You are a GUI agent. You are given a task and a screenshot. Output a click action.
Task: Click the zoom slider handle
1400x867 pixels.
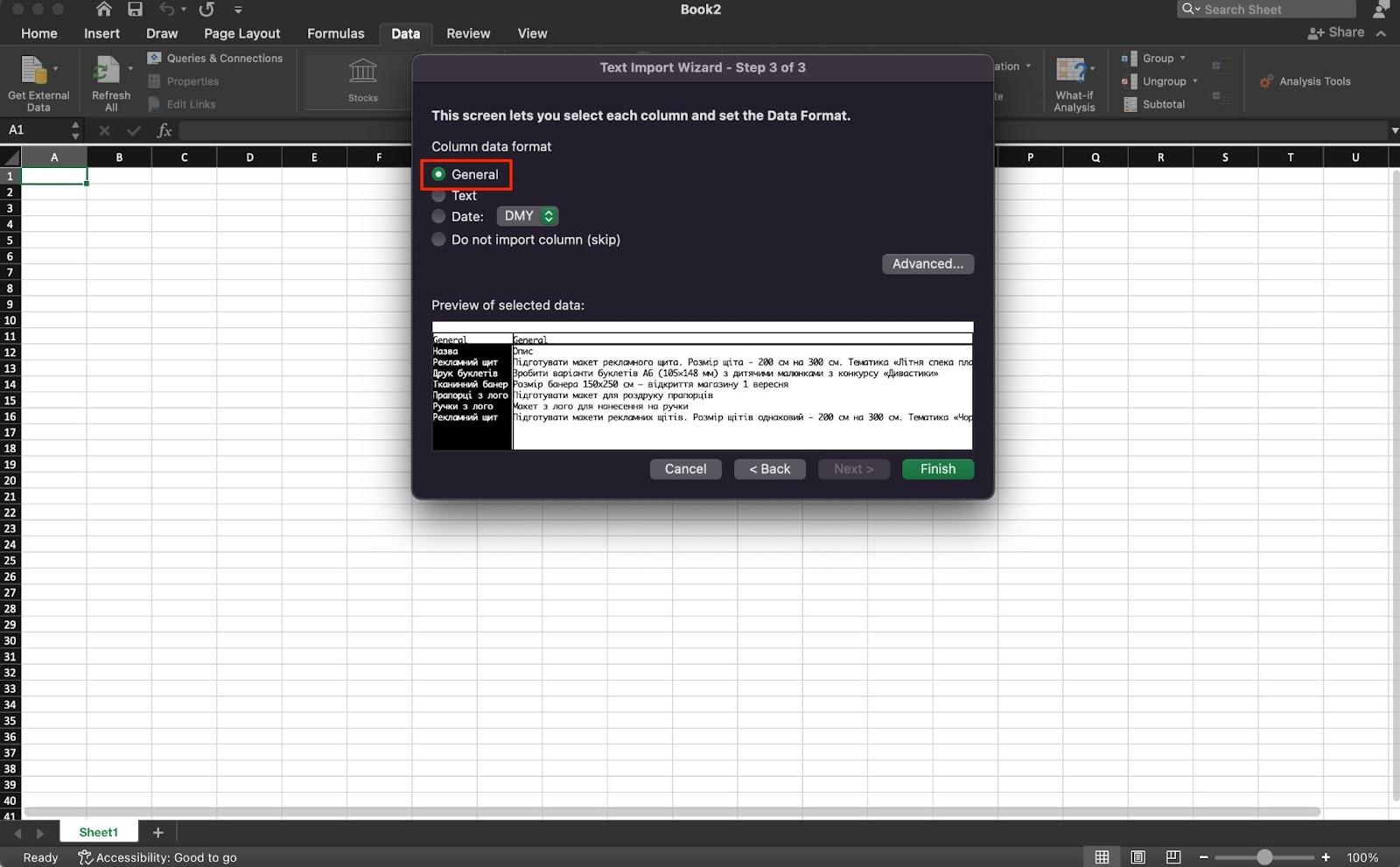point(1264,857)
